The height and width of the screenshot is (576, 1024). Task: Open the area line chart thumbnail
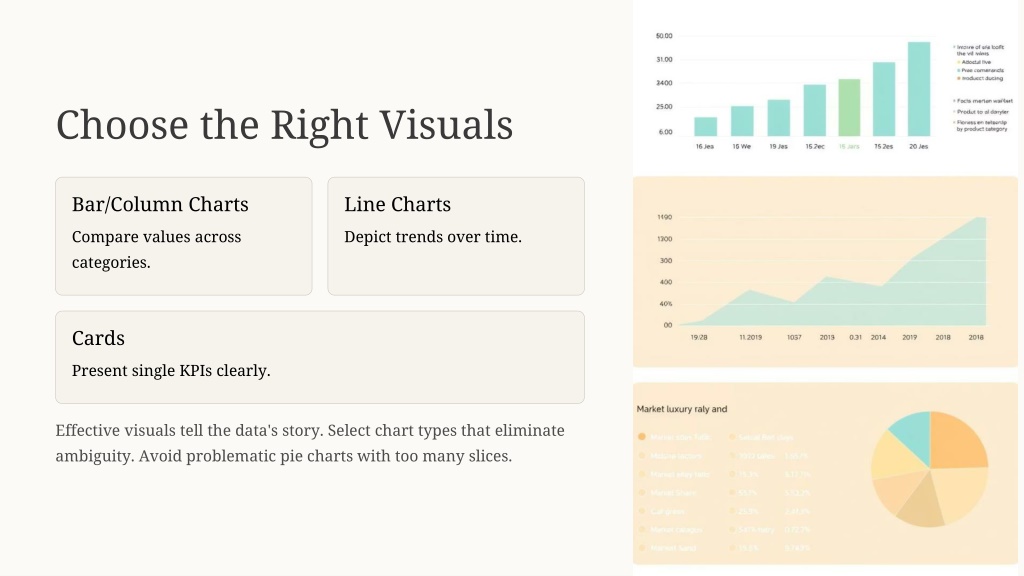click(825, 272)
